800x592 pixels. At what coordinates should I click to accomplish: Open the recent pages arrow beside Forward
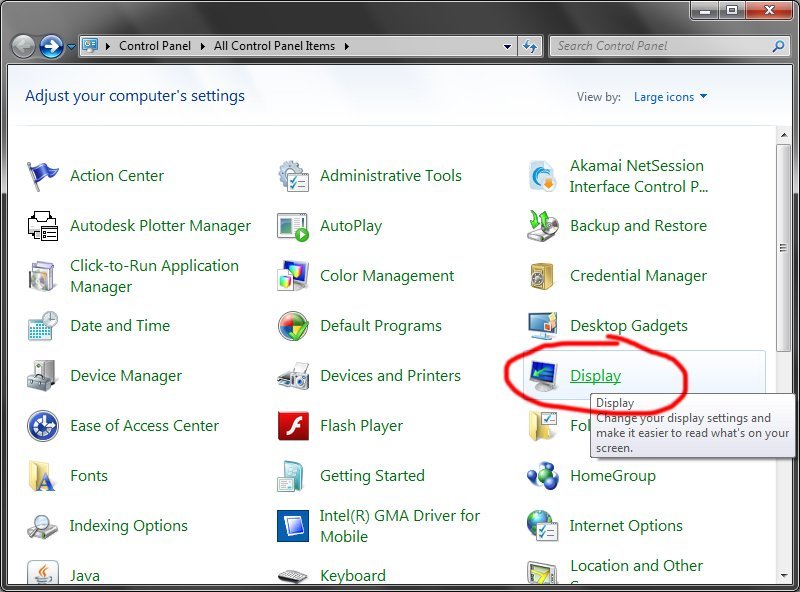(x=71, y=47)
